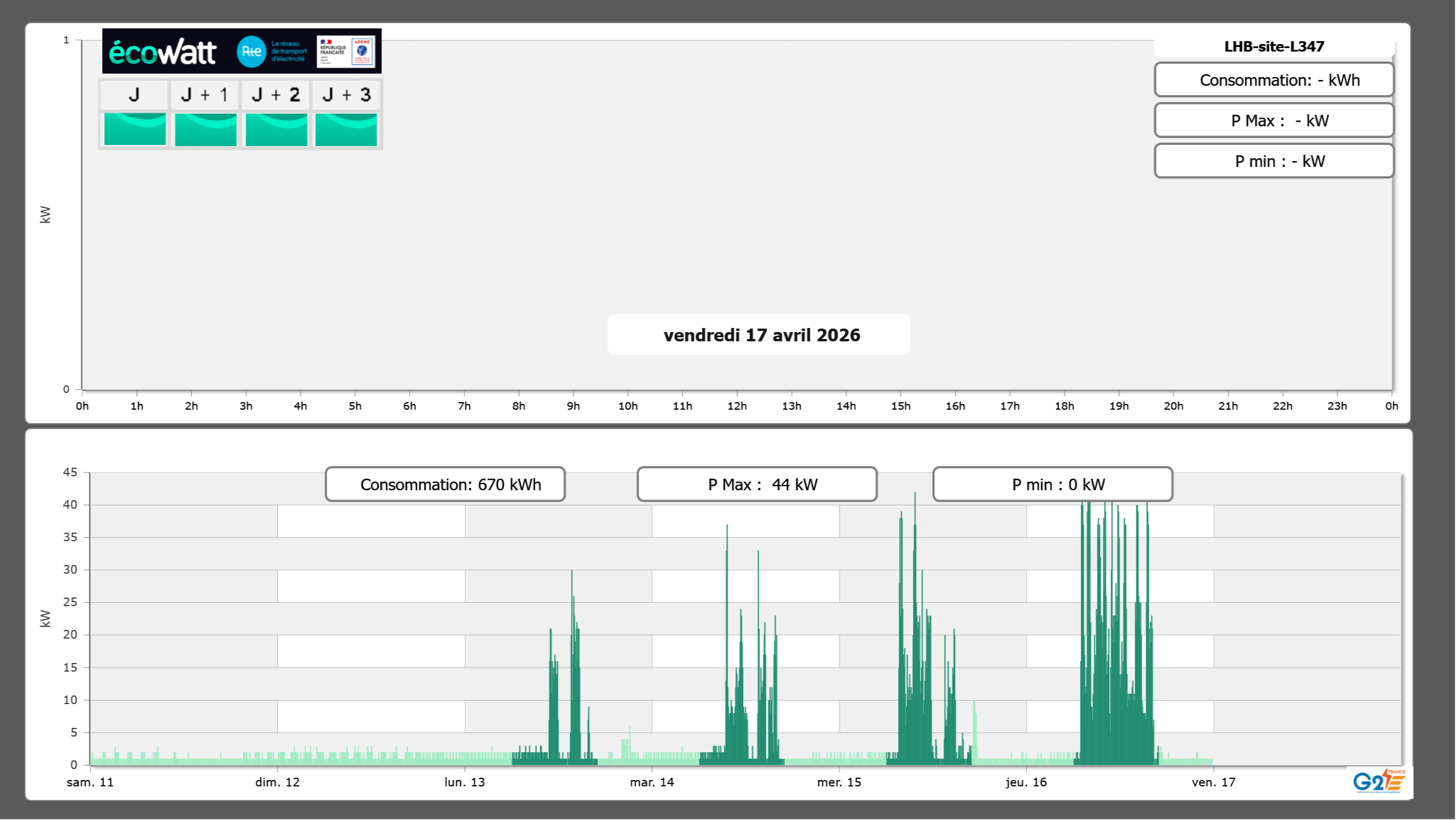Click the P Max : 44 kW box
The width and height of the screenshot is (1456, 820).
click(x=756, y=484)
